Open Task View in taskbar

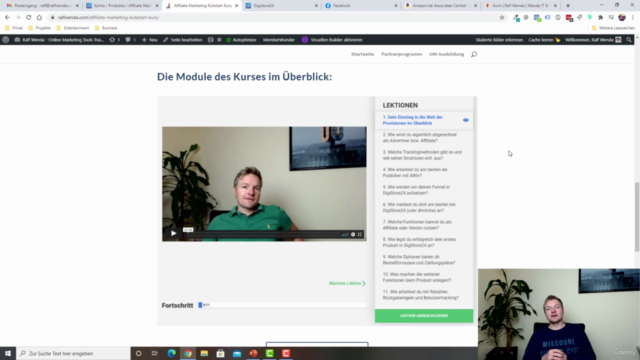tap(154, 353)
